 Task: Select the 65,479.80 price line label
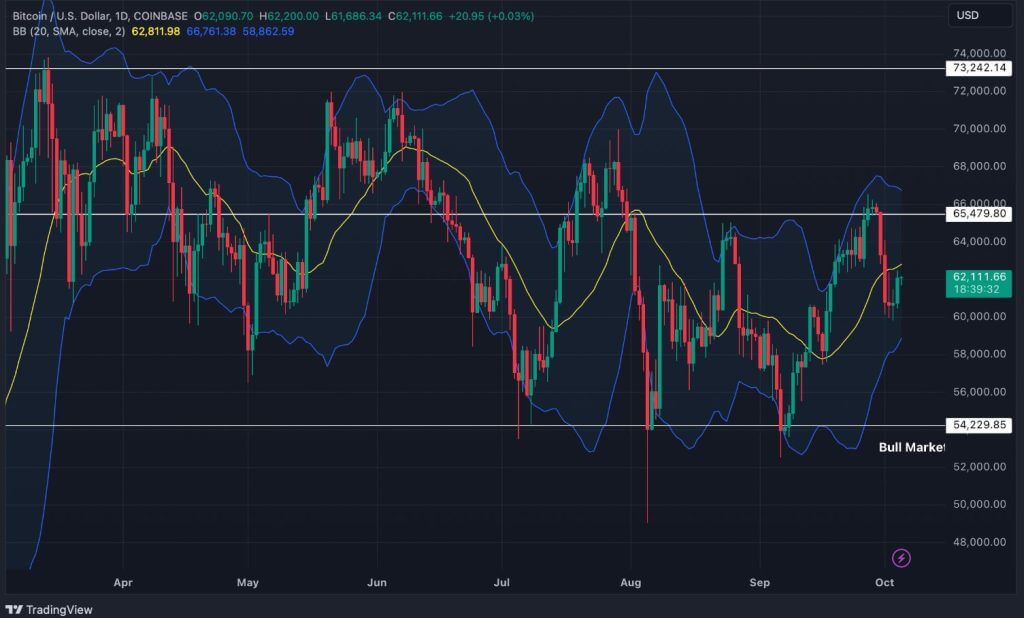[x=978, y=214]
